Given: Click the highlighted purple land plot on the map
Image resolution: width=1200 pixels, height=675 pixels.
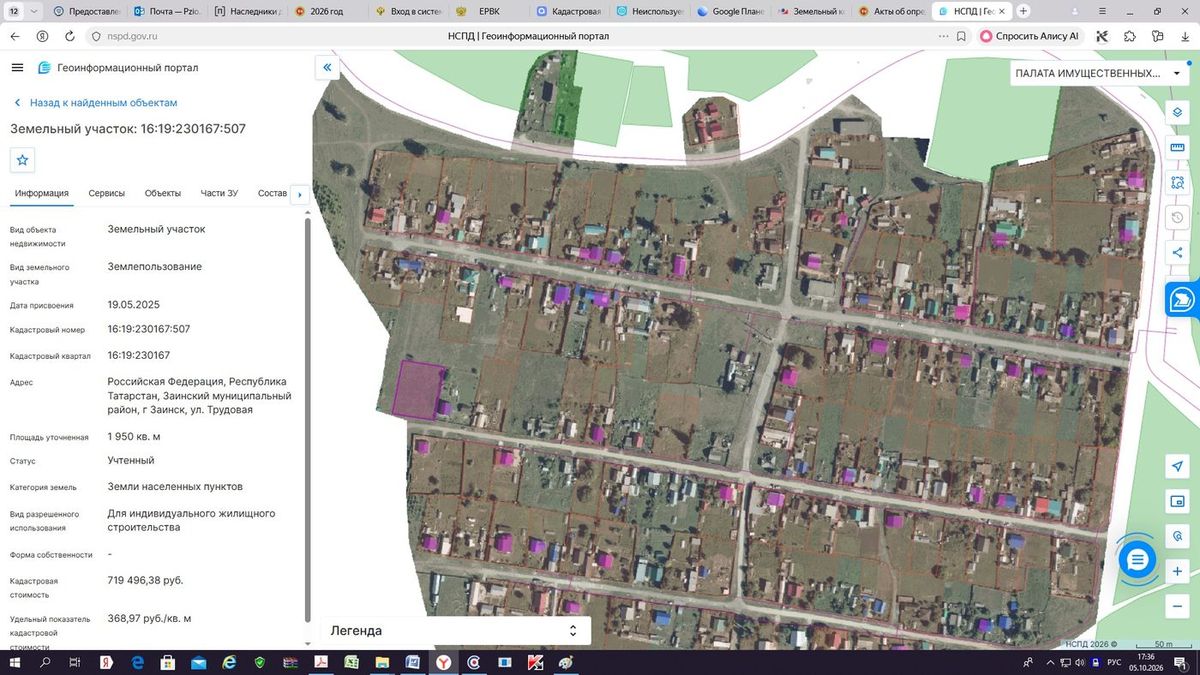Looking at the screenshot, I should pos(418,390).
